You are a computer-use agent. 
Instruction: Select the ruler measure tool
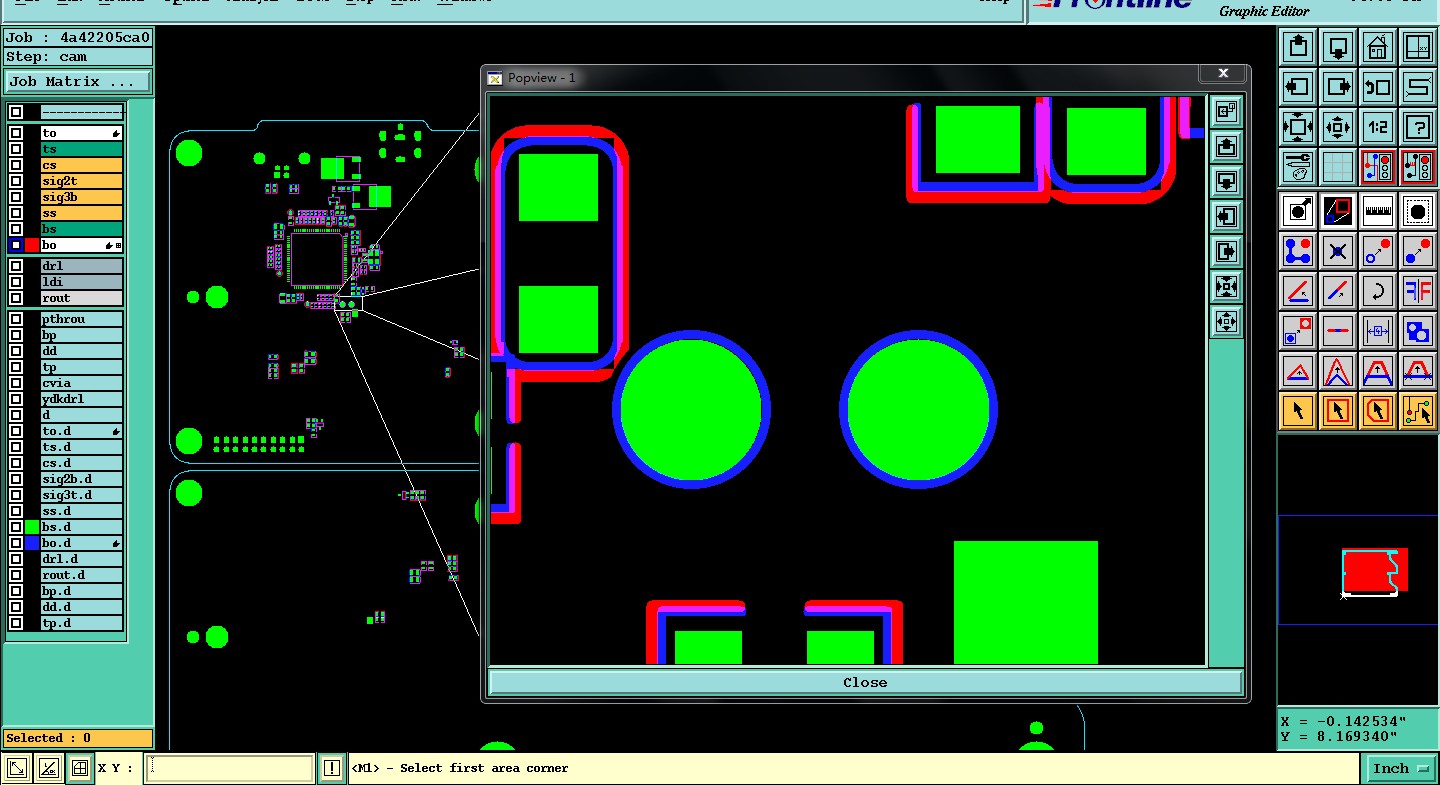pos(1378,211)
